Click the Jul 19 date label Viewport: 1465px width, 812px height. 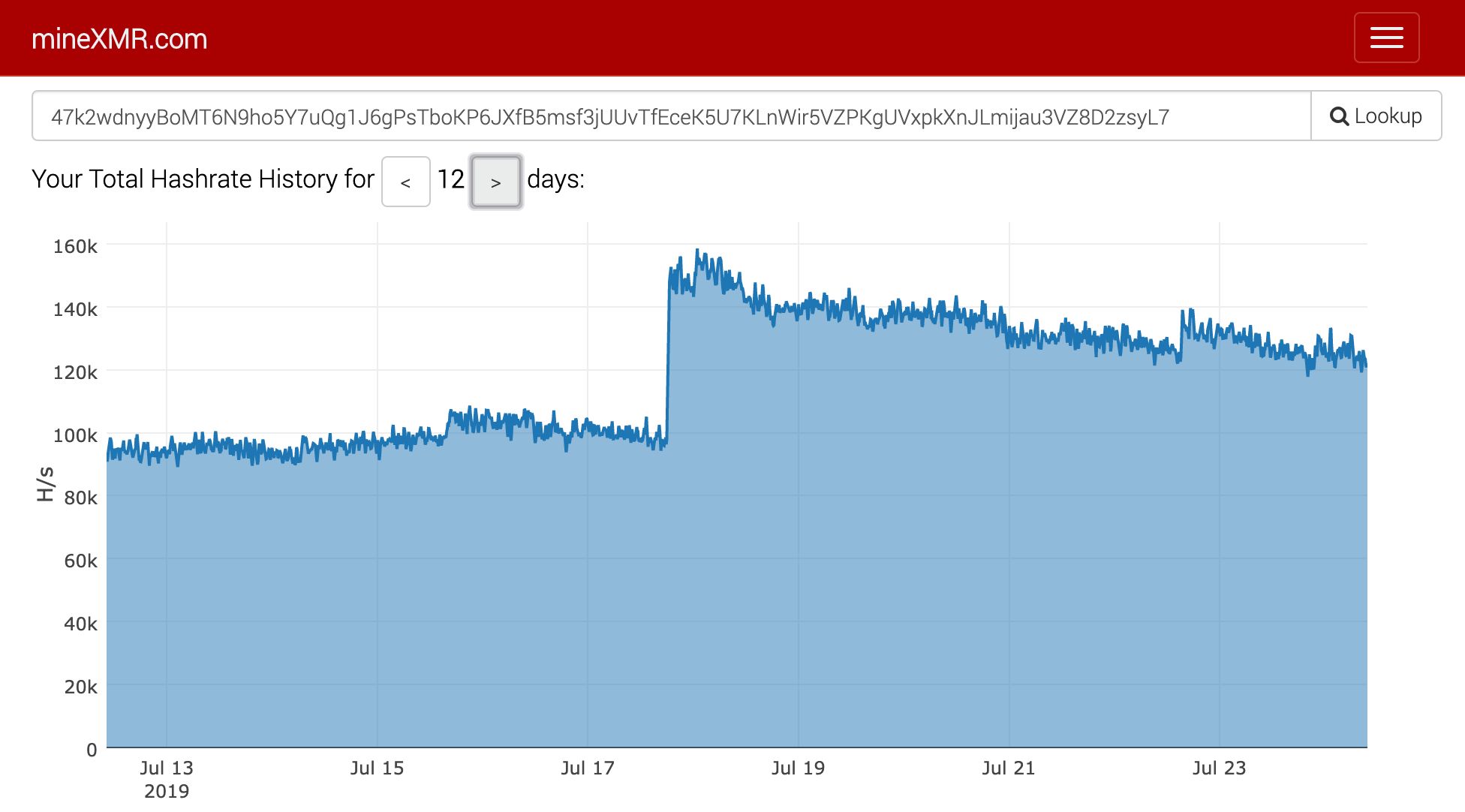click(x=798, y=768)
